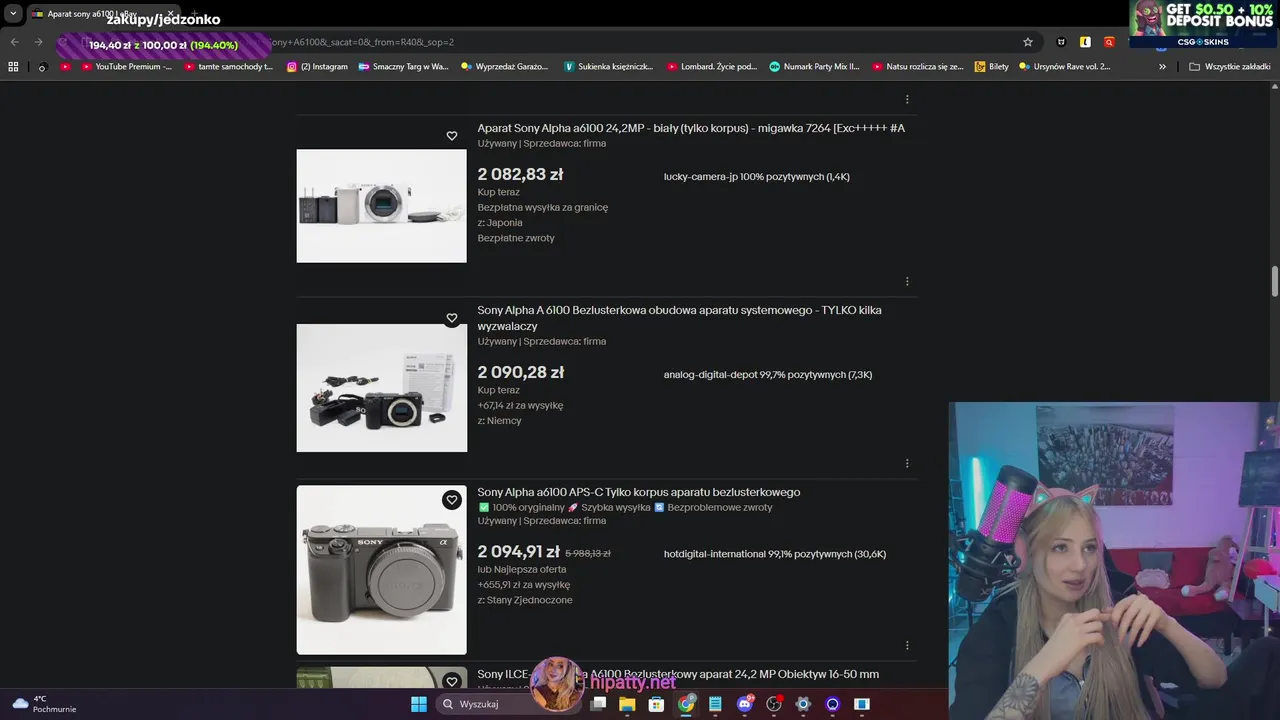Screen dimensions: 1280x720
Task: Close the Aparat sony a6100 tab
Action: click(170, 14)
